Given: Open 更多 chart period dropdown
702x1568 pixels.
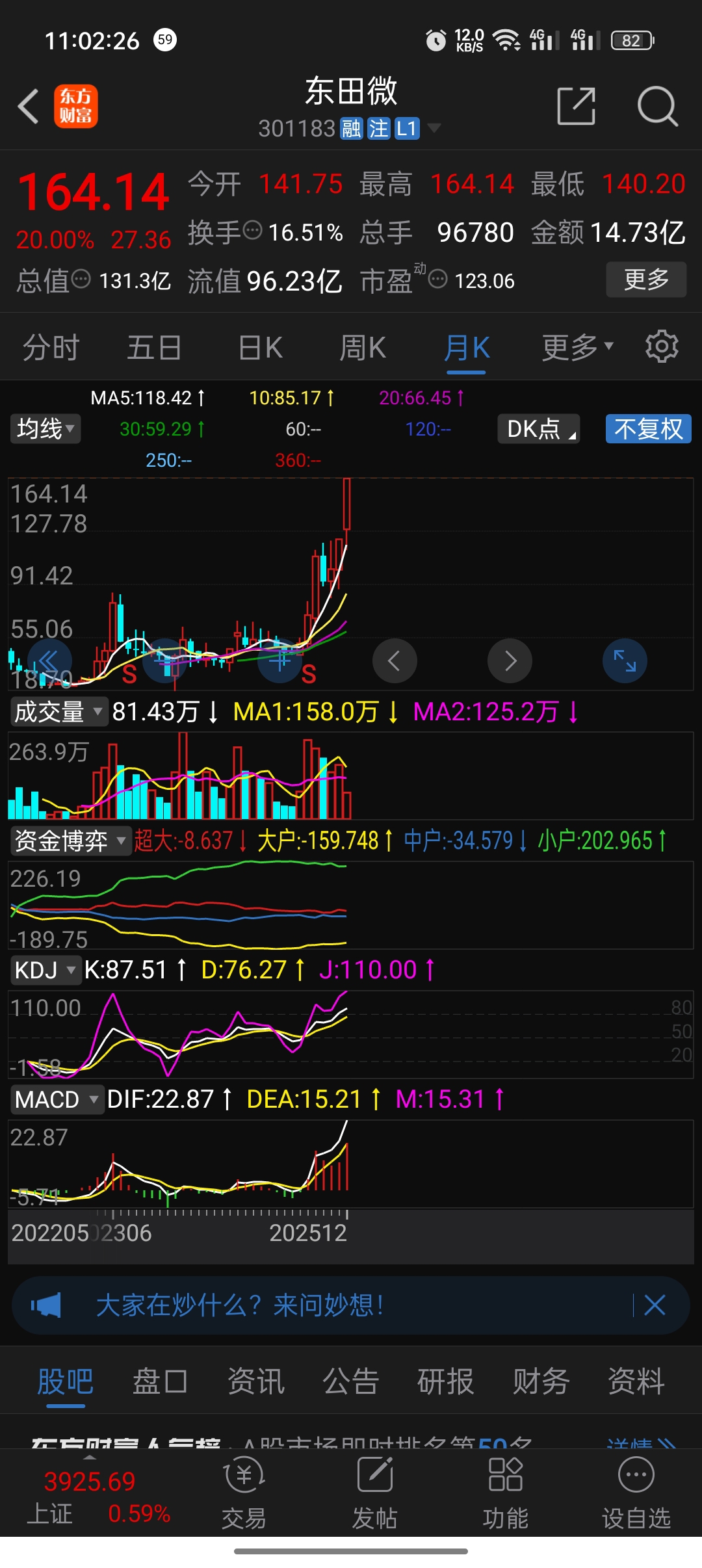Looking at the screenshot, I should pyautogui.click(x=578, y=348).
